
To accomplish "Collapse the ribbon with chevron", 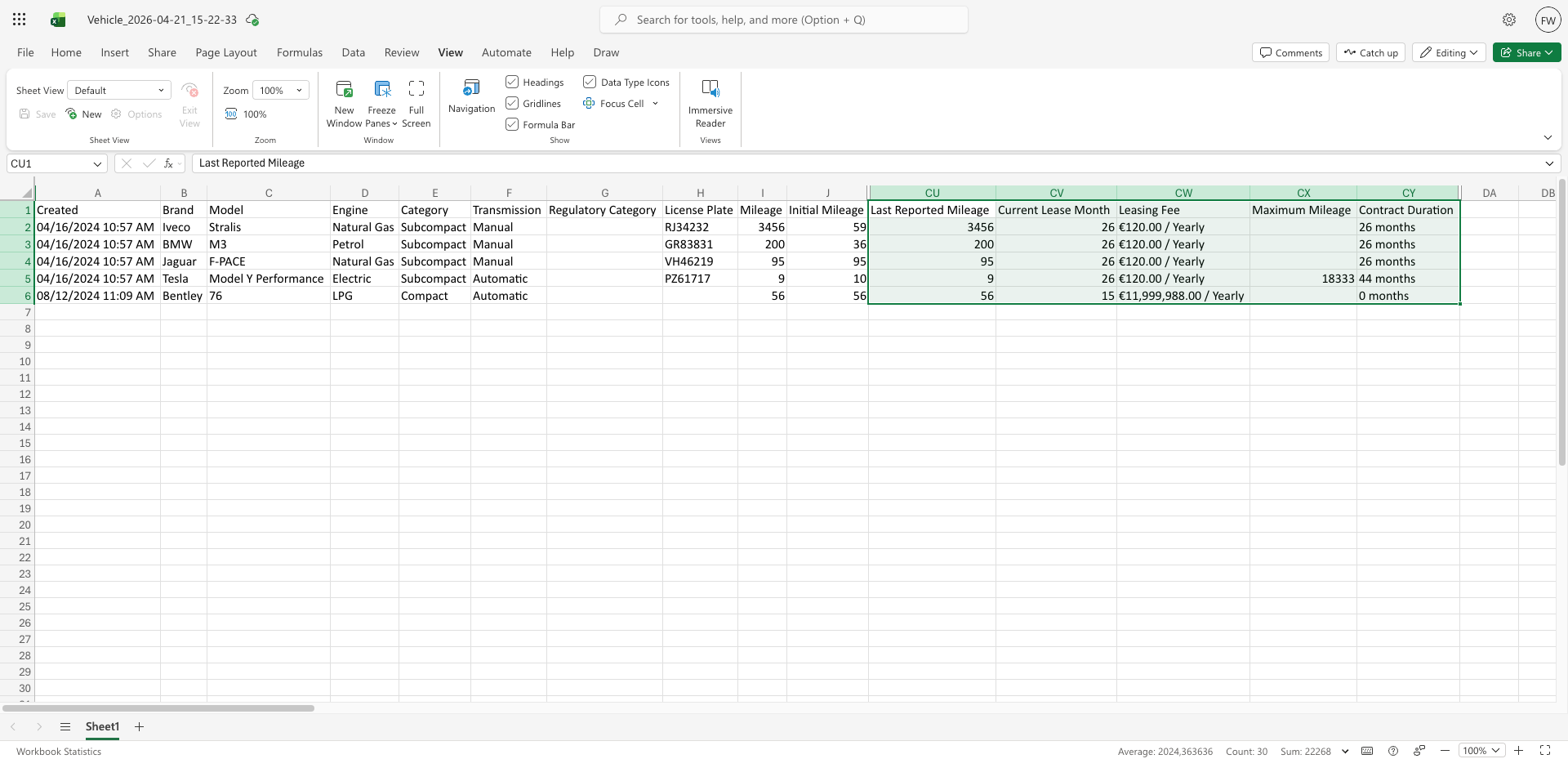I will coord(1548,137).
